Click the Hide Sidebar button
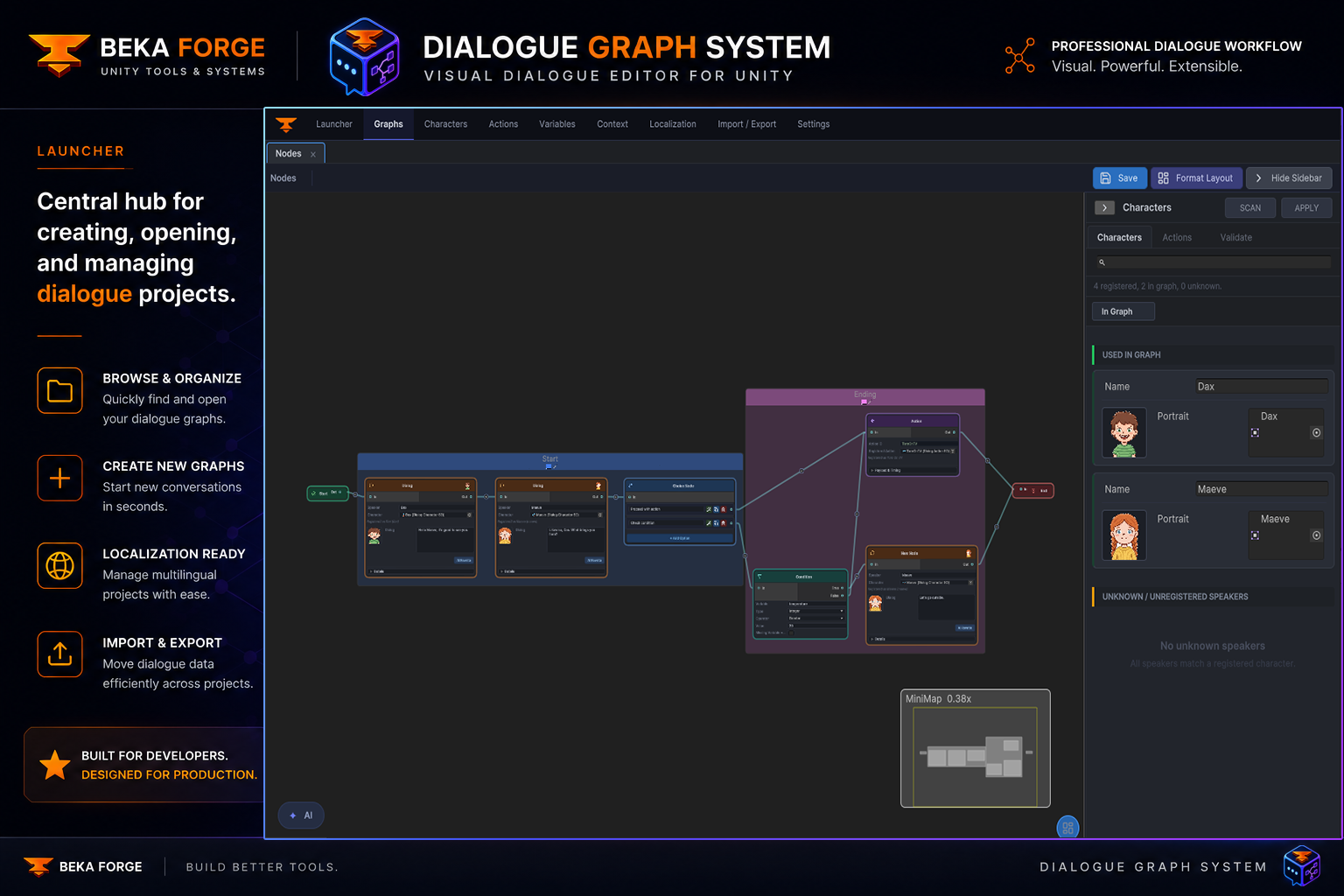Viewport: 1344px width, 896px height. tap(1289, 178)
